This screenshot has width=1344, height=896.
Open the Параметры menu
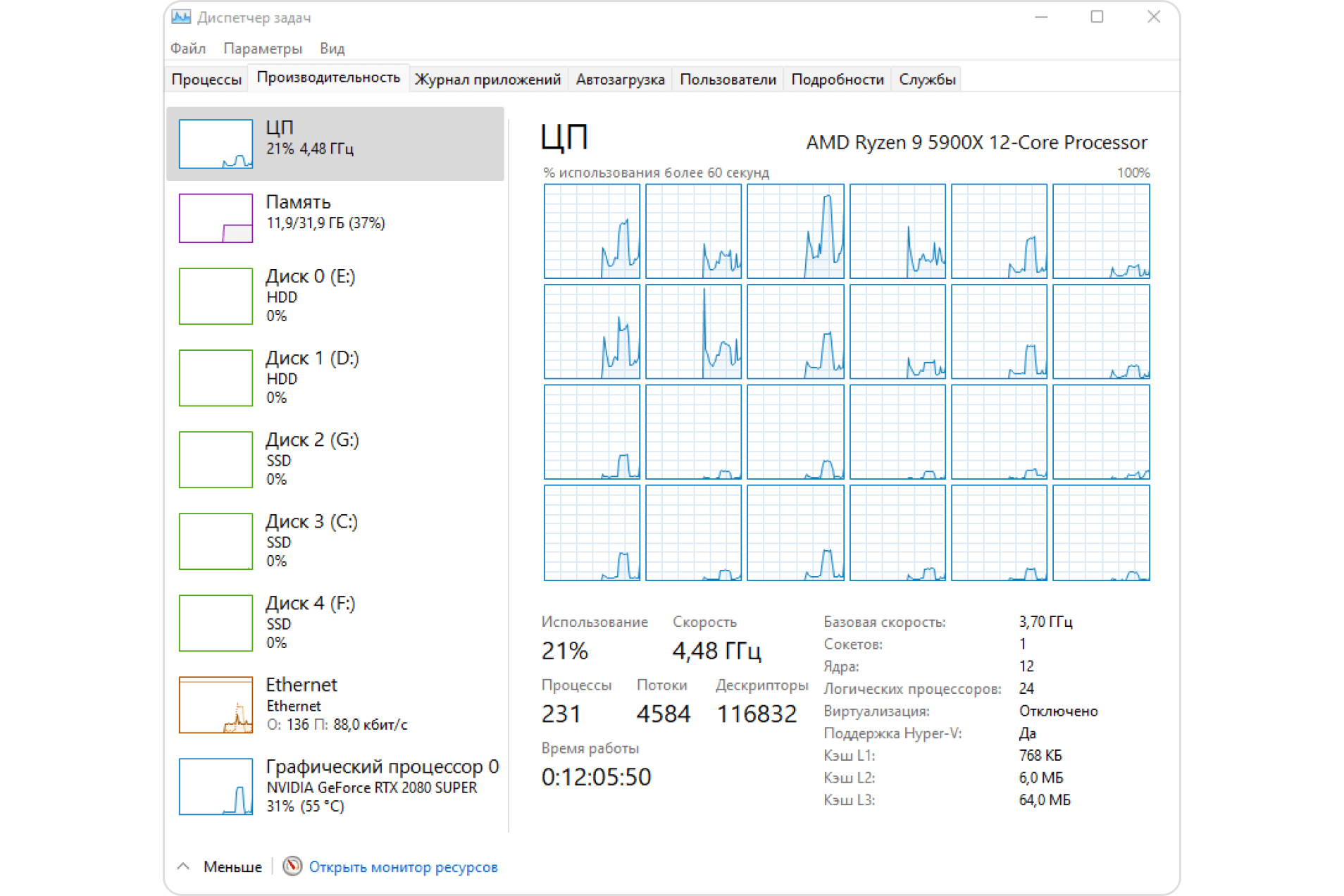tap(262, 49)
